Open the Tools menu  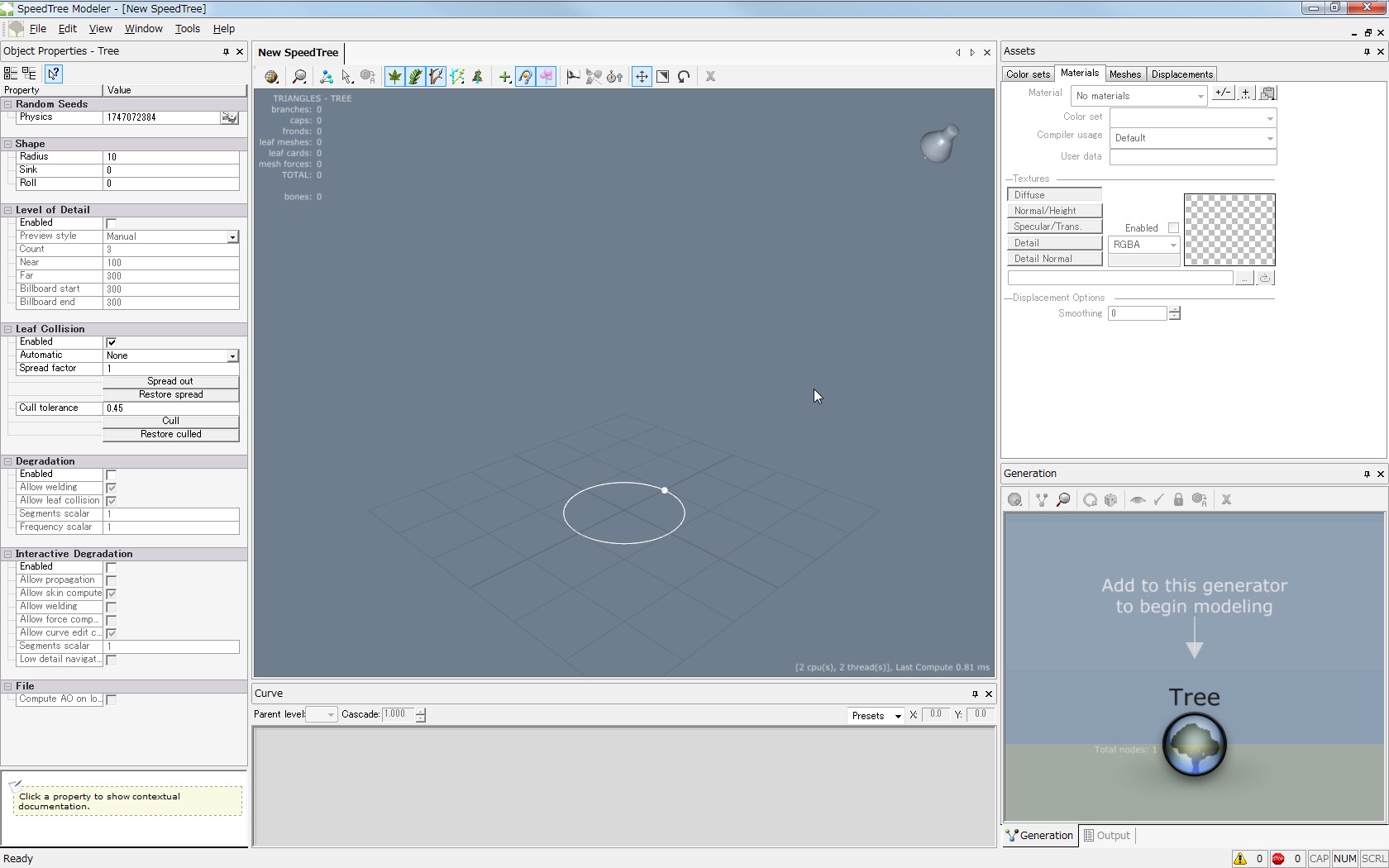(x=187, y=28)
